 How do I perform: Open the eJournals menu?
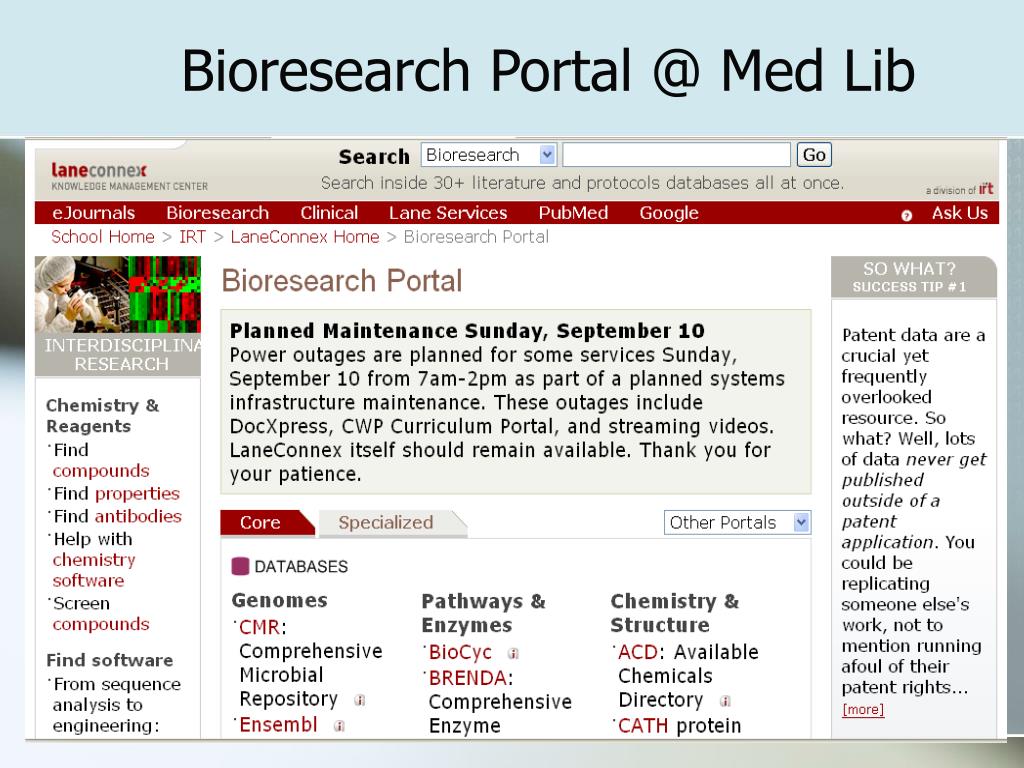[93, 213]
